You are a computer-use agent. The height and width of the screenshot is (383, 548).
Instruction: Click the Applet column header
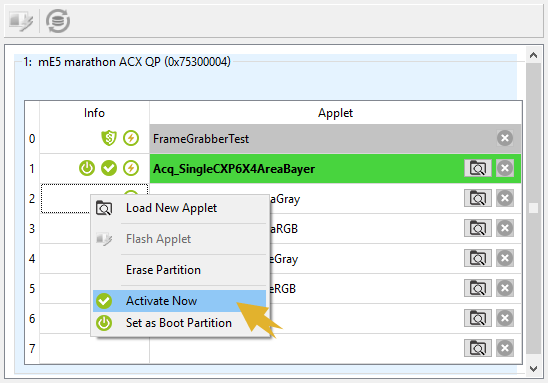tap(336, 113)
